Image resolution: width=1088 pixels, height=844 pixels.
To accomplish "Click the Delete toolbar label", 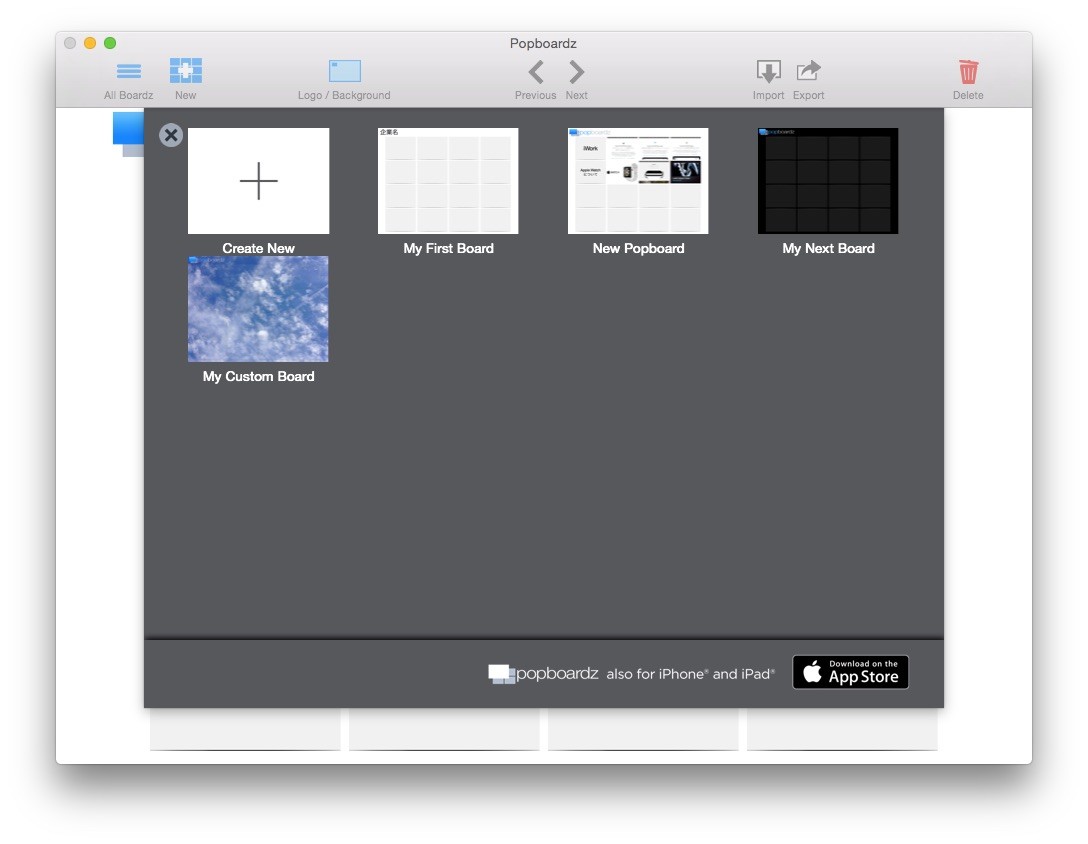I will (968, 95).
